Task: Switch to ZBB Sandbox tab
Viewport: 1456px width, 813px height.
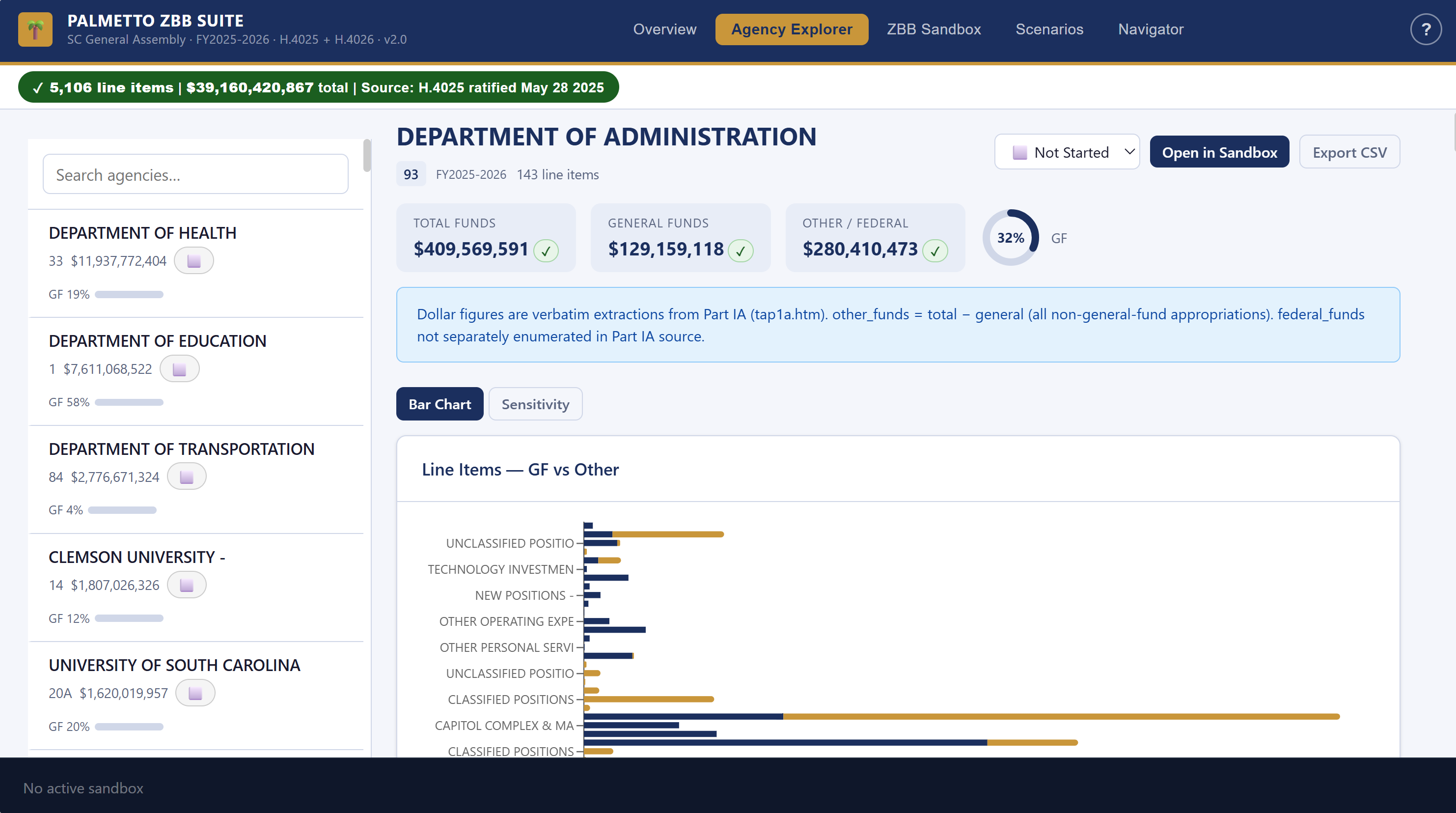Action: (x=934, y=29)
